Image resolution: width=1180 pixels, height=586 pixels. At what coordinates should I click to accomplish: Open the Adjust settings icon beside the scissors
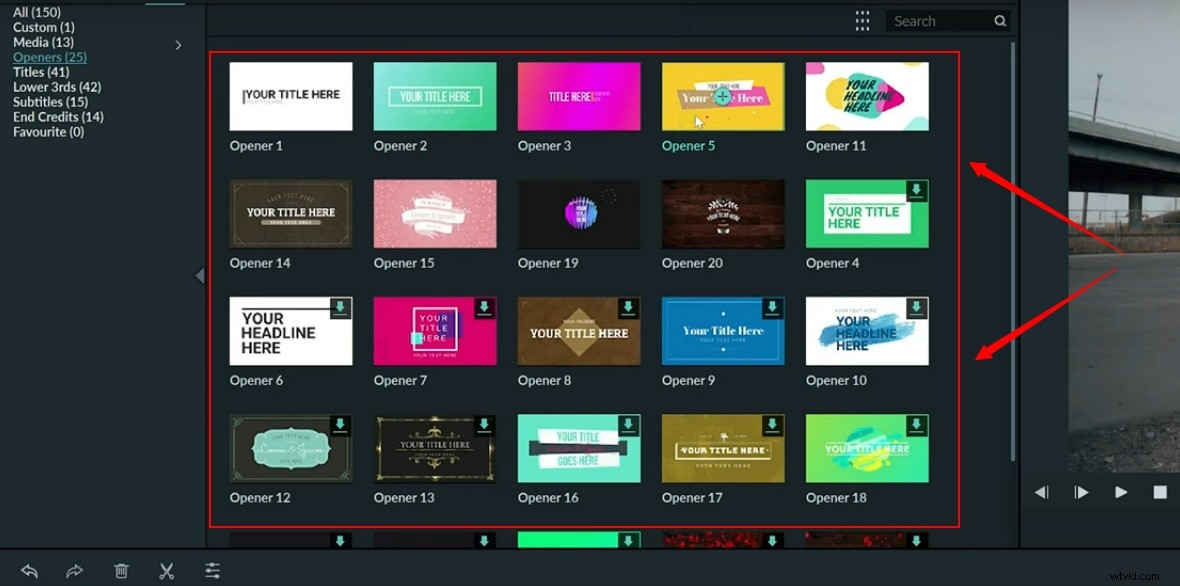(x=212, y=570)
